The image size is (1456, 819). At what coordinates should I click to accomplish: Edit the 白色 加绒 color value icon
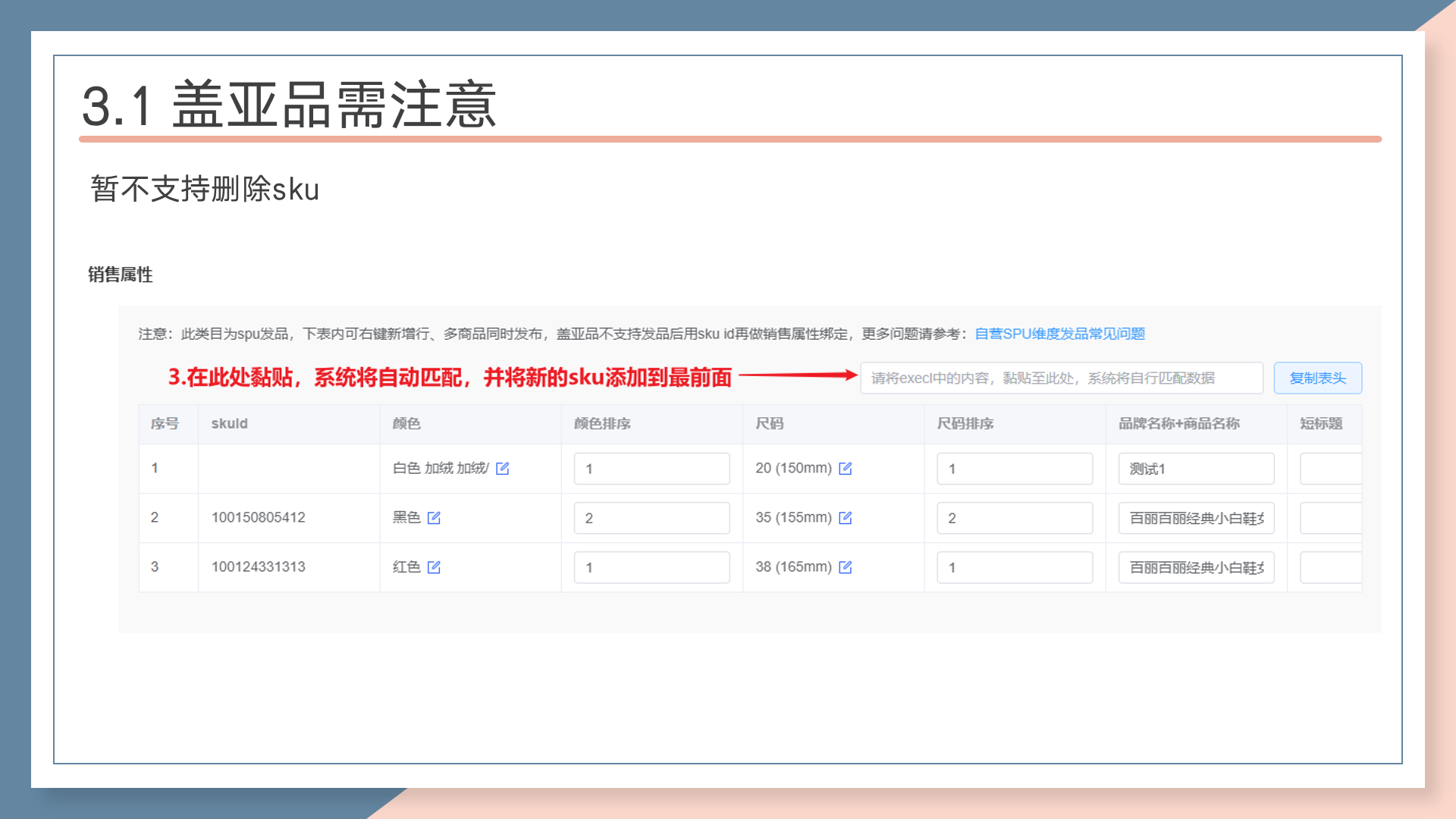[502, 469]
